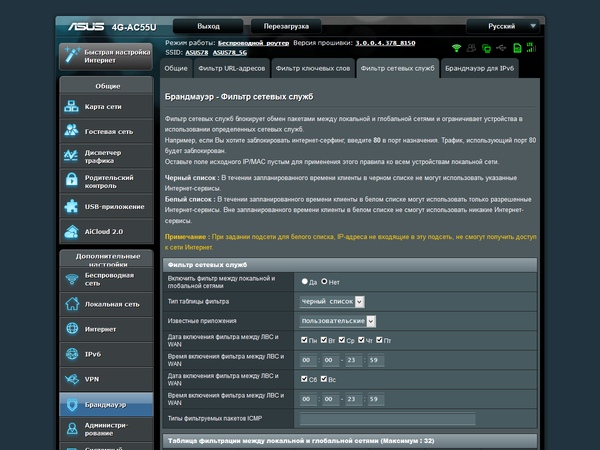This screenshot has height=450, width=600.
Task: Click weekday end hour field '23'
Action: point(354,360)
